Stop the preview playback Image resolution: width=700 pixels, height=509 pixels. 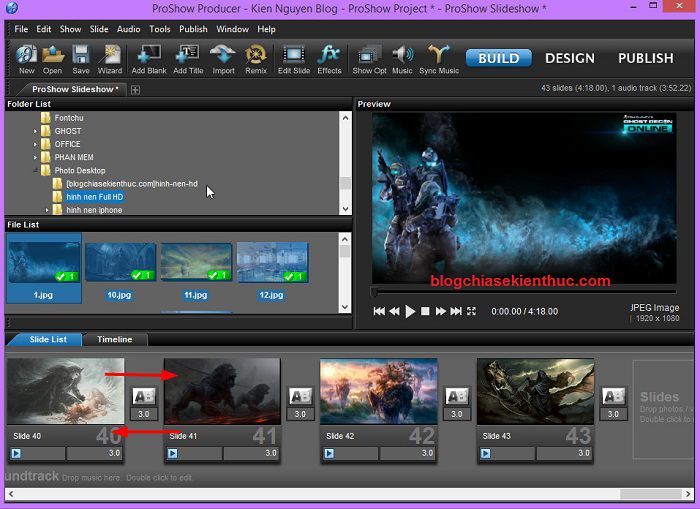[425, 311]
